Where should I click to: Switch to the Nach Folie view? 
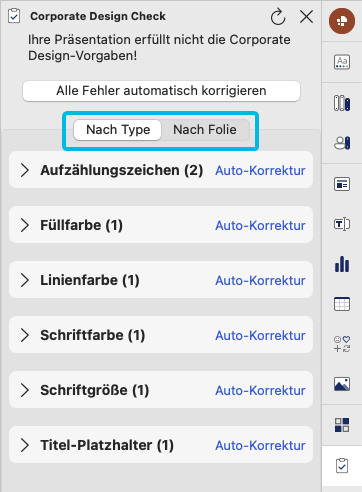tap(205, 130)
